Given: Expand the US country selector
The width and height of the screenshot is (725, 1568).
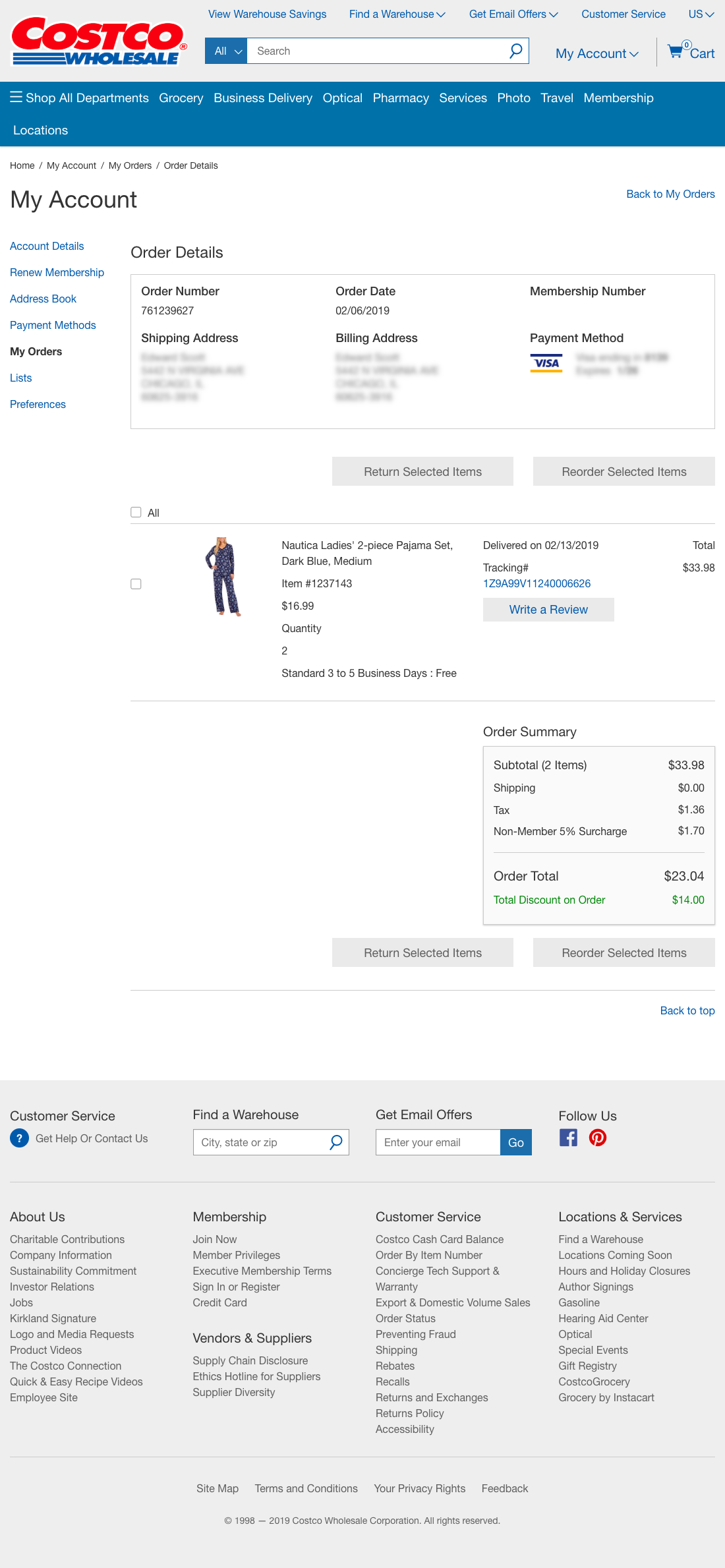Looking at the screenshot, I should (701, 14).
